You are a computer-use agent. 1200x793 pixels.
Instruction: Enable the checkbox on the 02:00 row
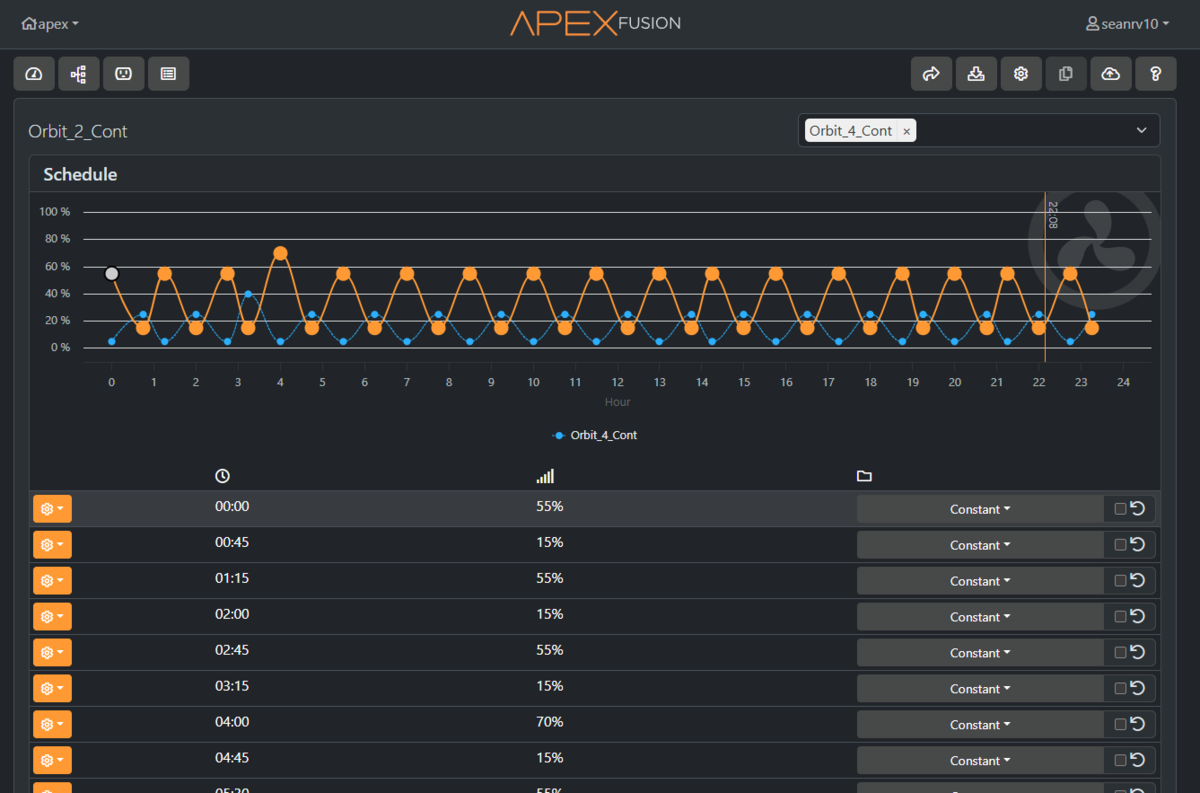tap(1120, 617)
